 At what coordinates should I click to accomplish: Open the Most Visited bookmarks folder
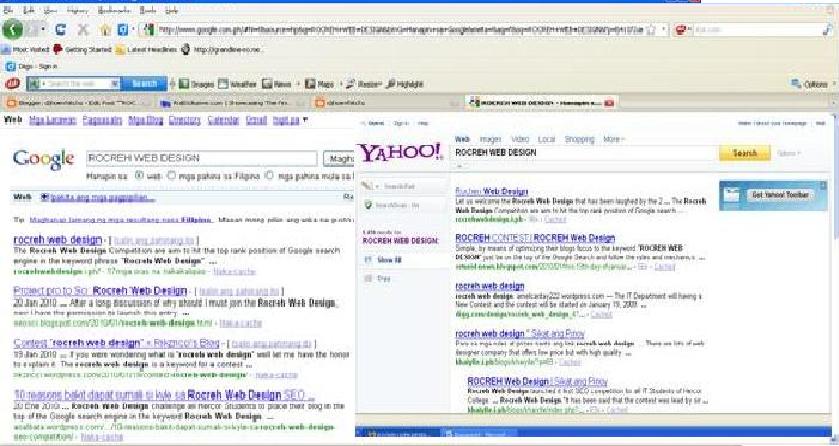pos(25,50)
